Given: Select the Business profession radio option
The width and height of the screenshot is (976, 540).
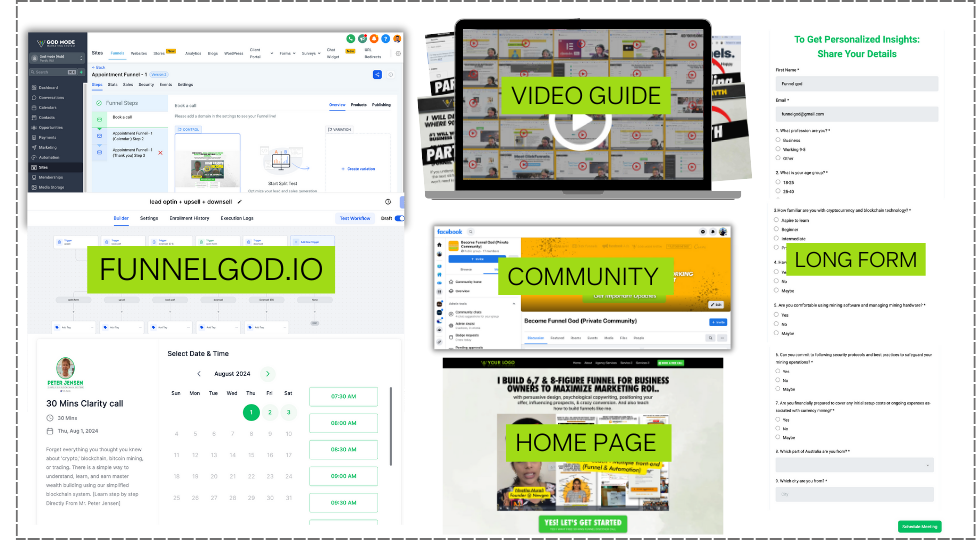Looking at the screenshot, I should (778, 140).
